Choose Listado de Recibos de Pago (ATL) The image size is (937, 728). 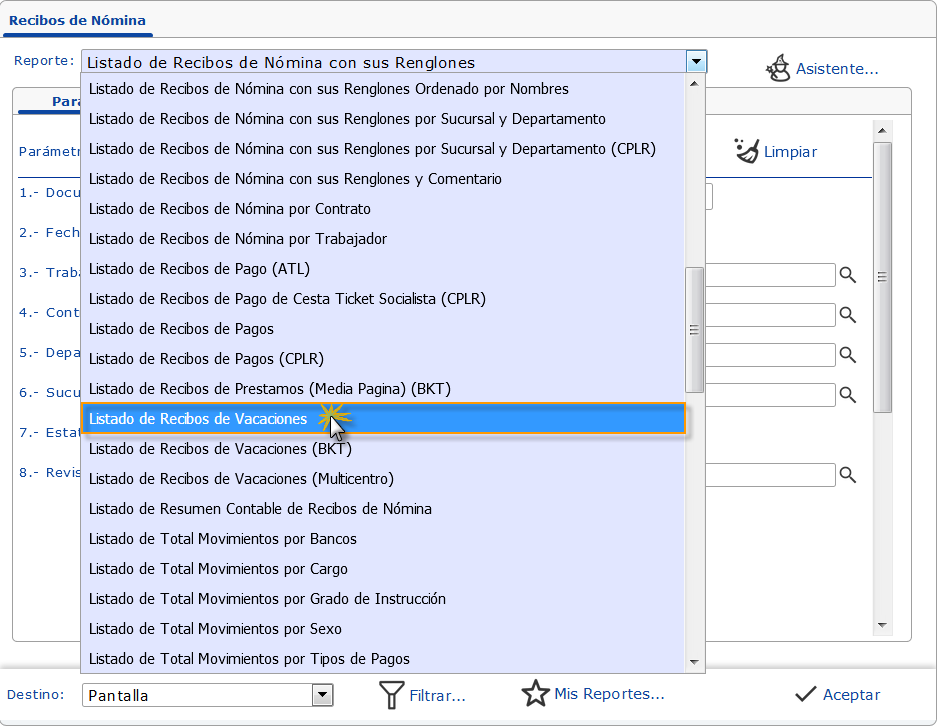click(199, 269)
